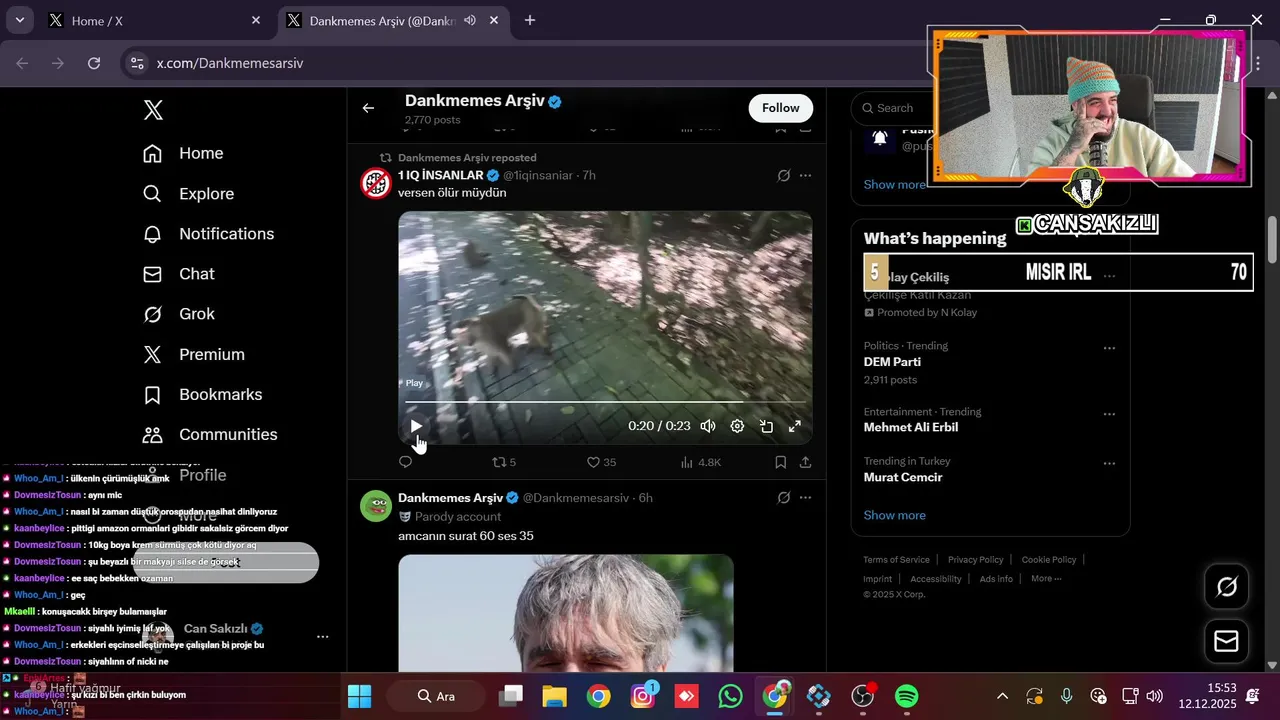The height and width of the screenshot is (720, 1280).
Task: View analytics showing 4.8K views
Action: pos(700,462)
